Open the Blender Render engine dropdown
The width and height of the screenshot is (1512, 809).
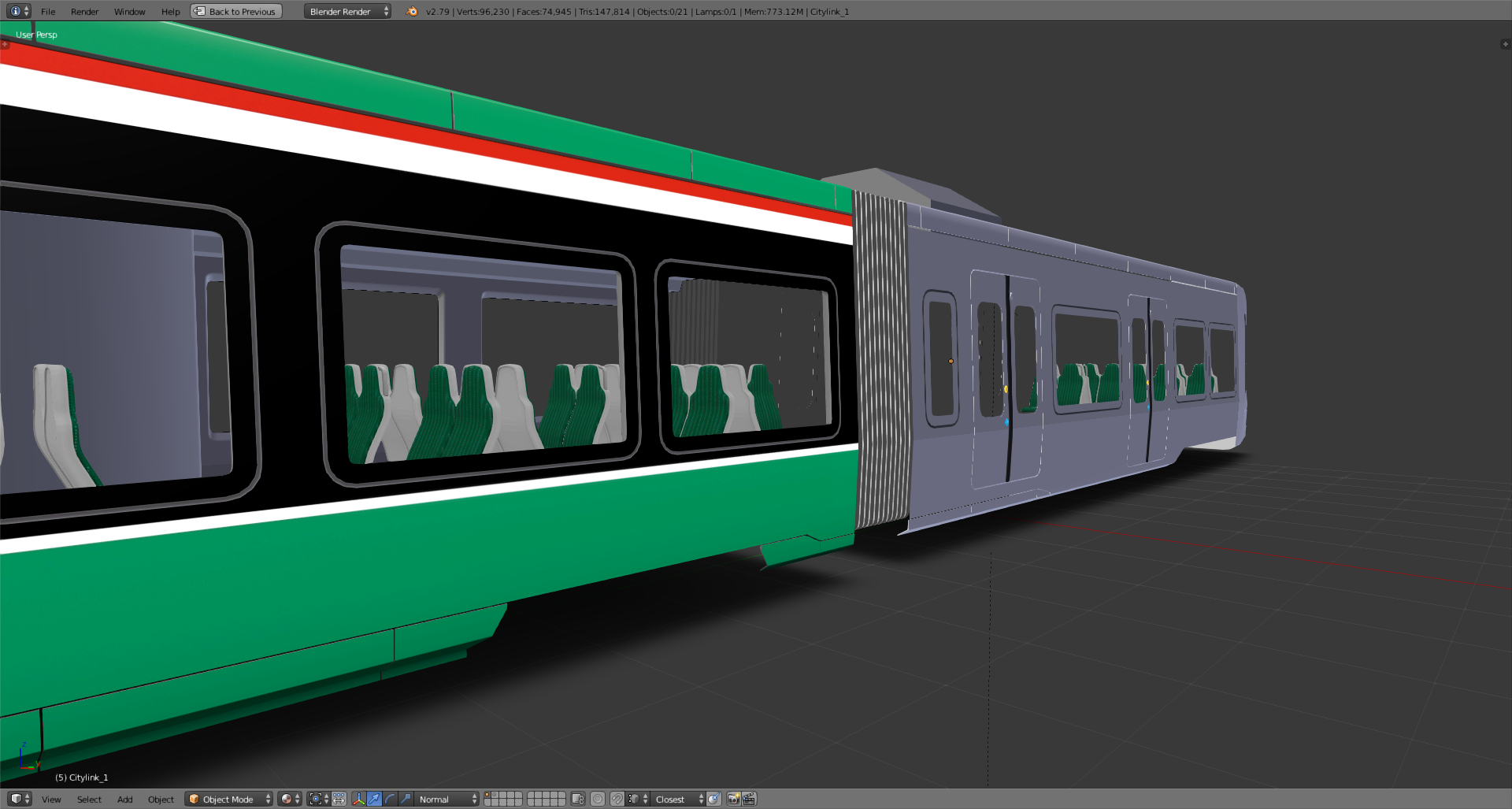point(347,11)
